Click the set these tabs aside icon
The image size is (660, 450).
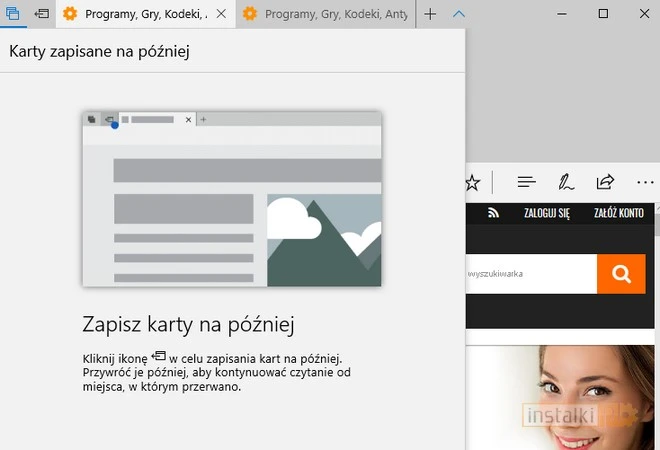pos(41,14)
